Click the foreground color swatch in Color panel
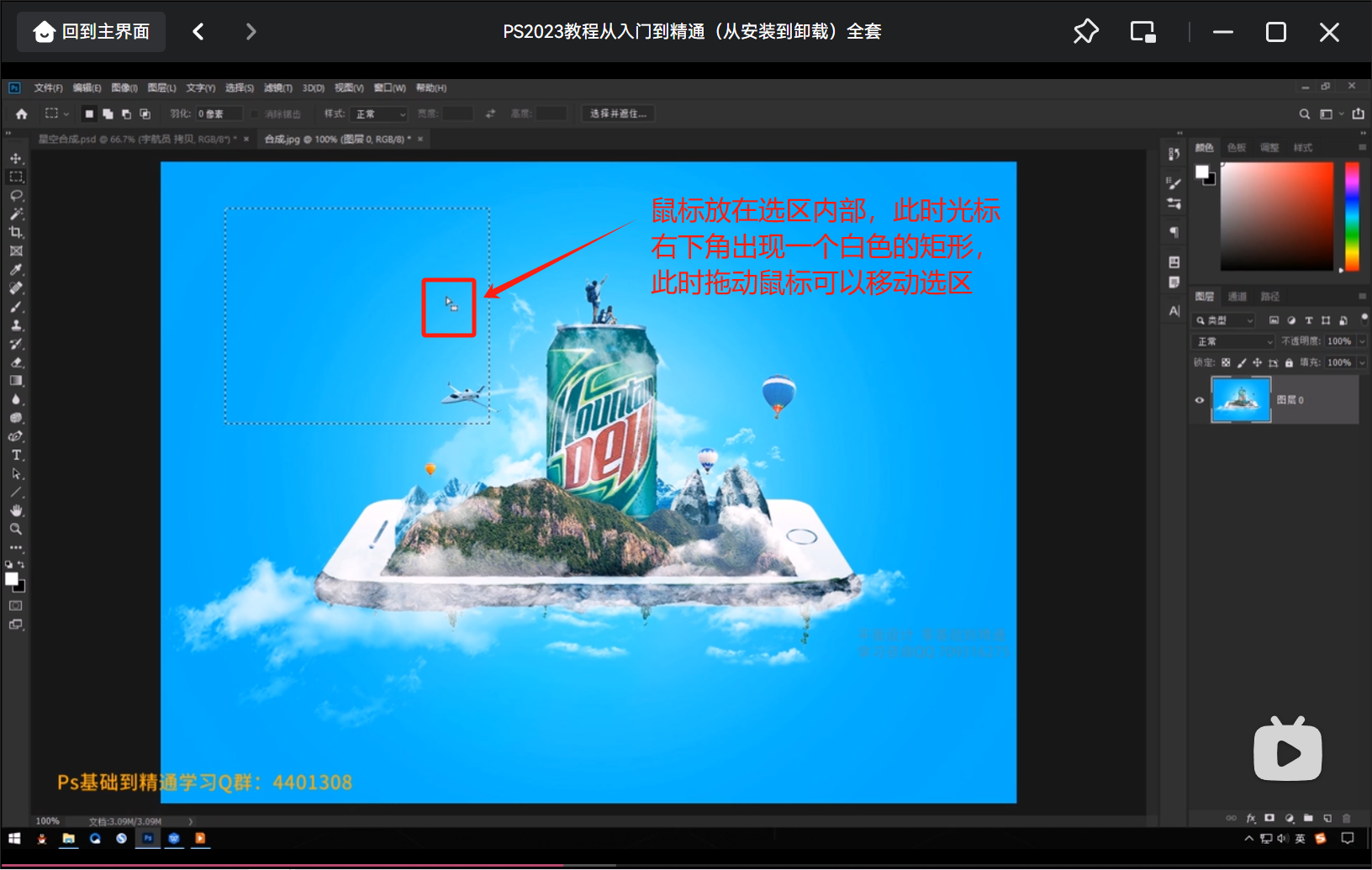The height and width of the screenshot is (870, 1372). click(1202, 171)
